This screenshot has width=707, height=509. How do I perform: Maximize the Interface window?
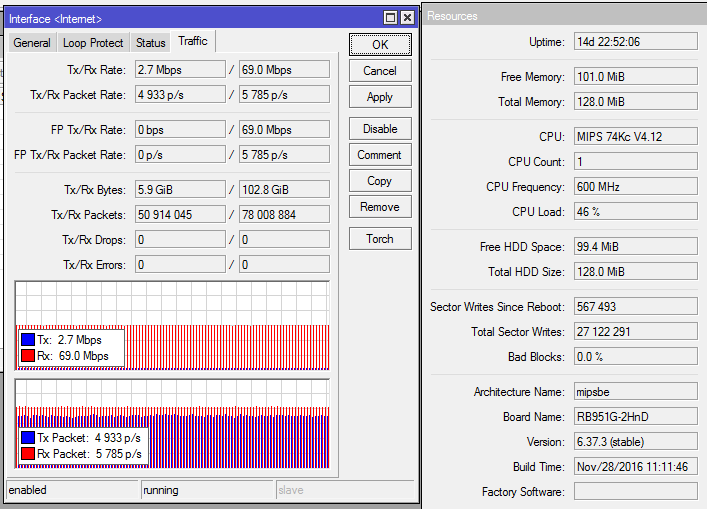point(390,18)
